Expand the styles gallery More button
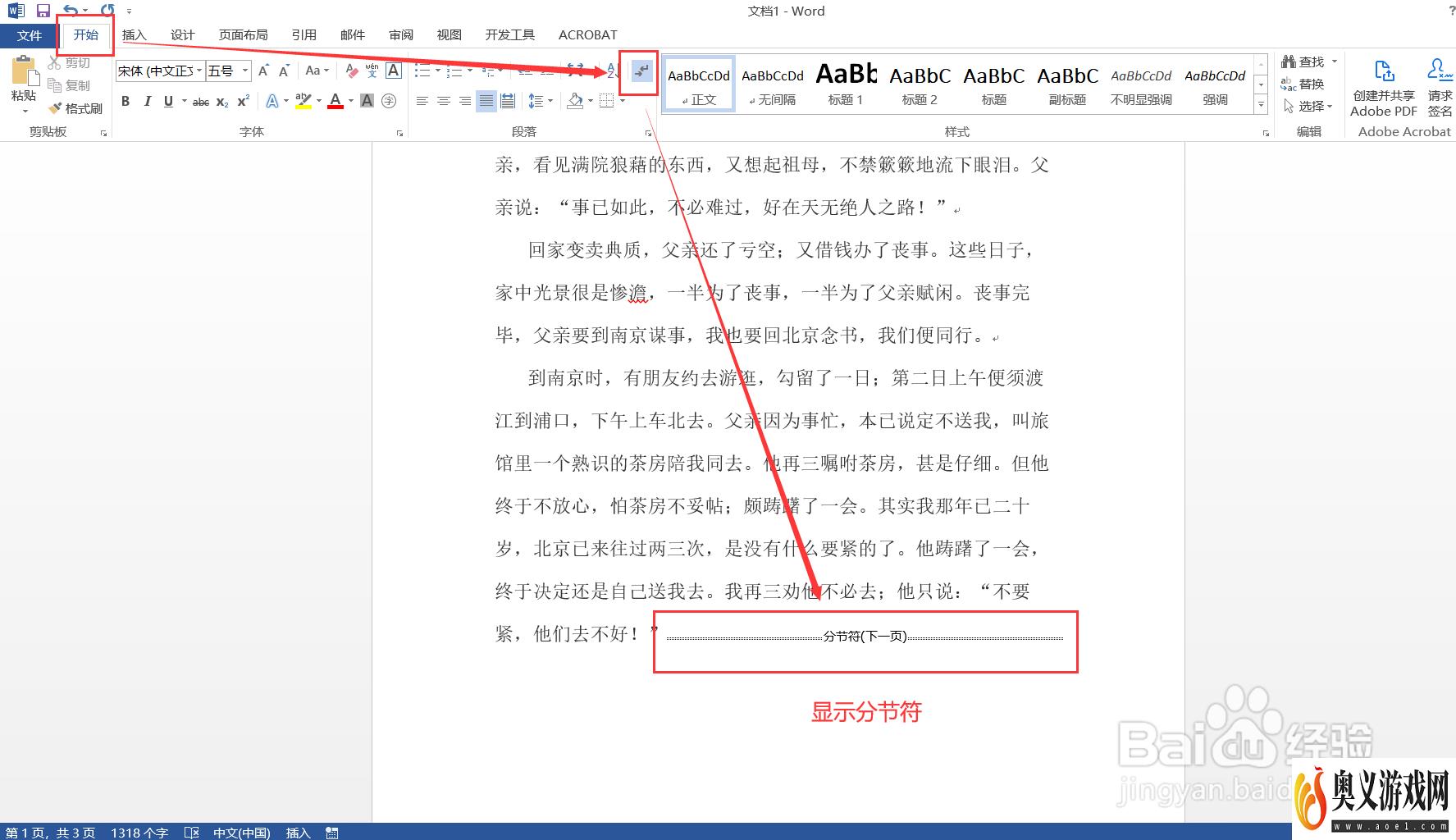This screenshot has height=840, width=1456. [x=1261, y=105]
